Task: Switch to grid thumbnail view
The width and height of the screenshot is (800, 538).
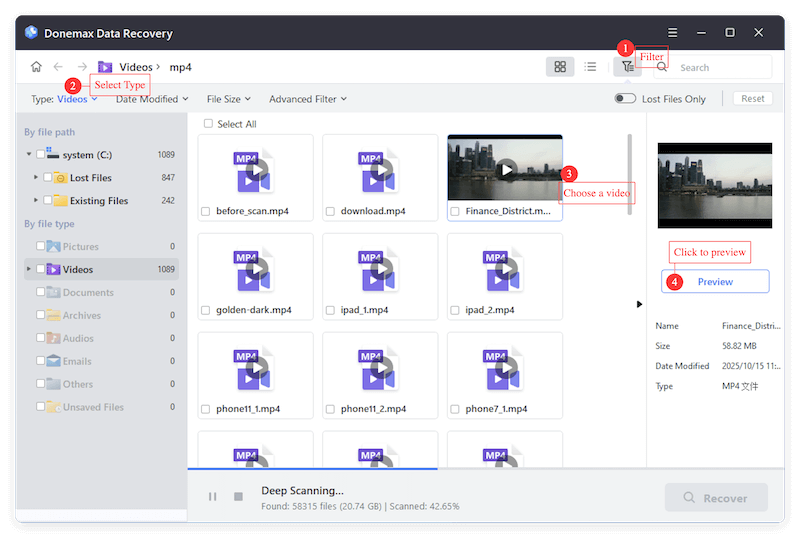Action: (560, 67)
